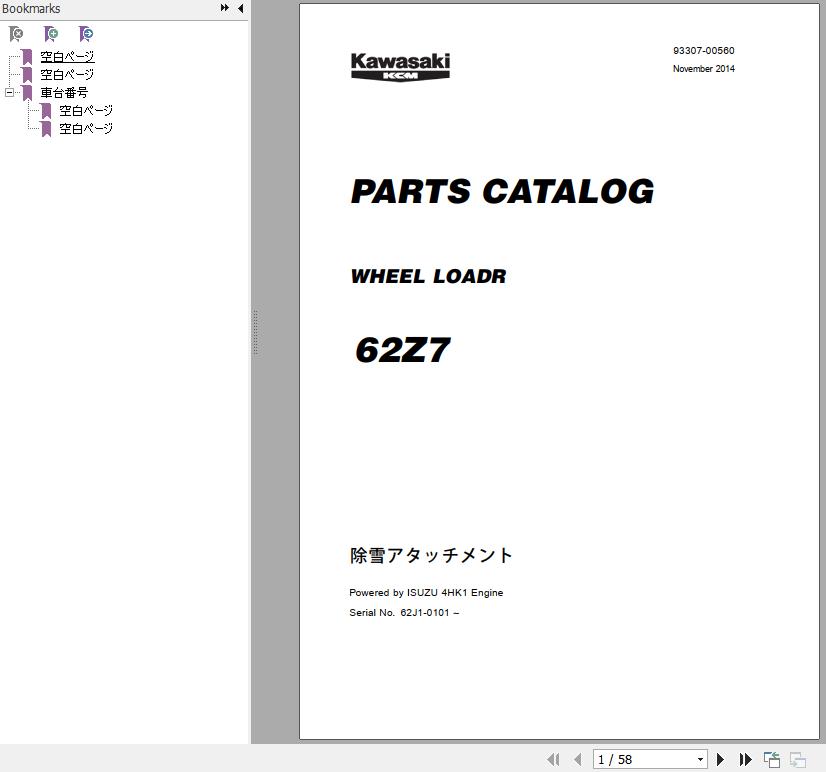Click the November 2014 date
This screenshot has width=826, height=772.
tap(703, 69)
